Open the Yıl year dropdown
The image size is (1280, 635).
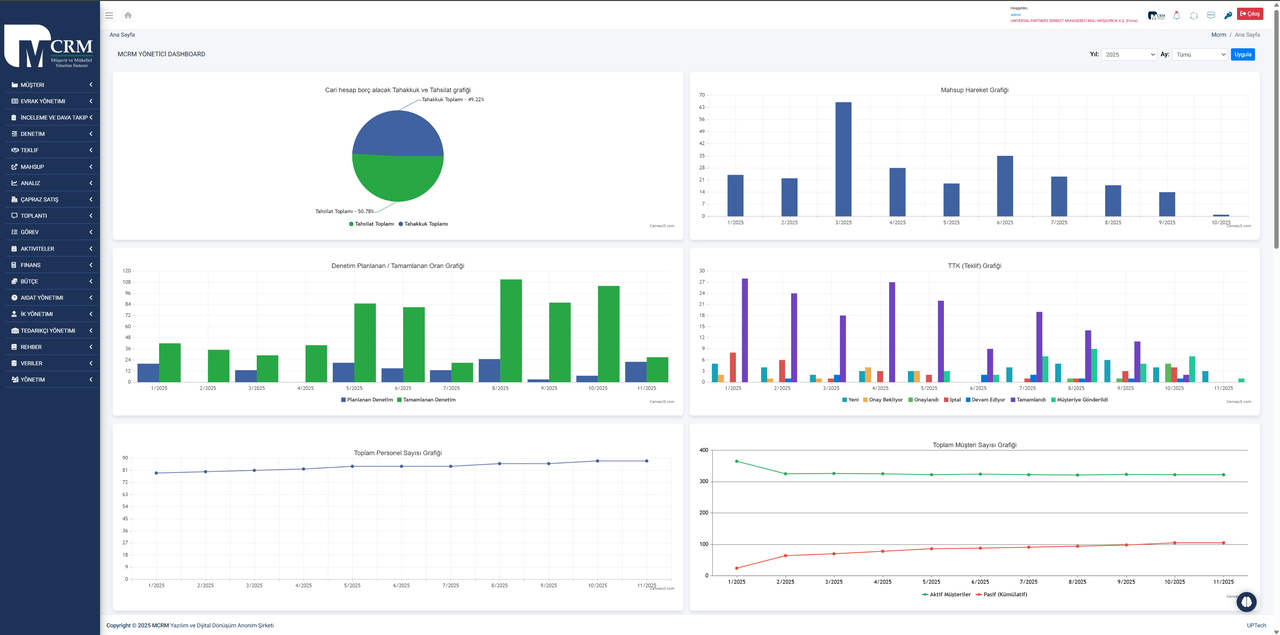tap(1129, 54)
